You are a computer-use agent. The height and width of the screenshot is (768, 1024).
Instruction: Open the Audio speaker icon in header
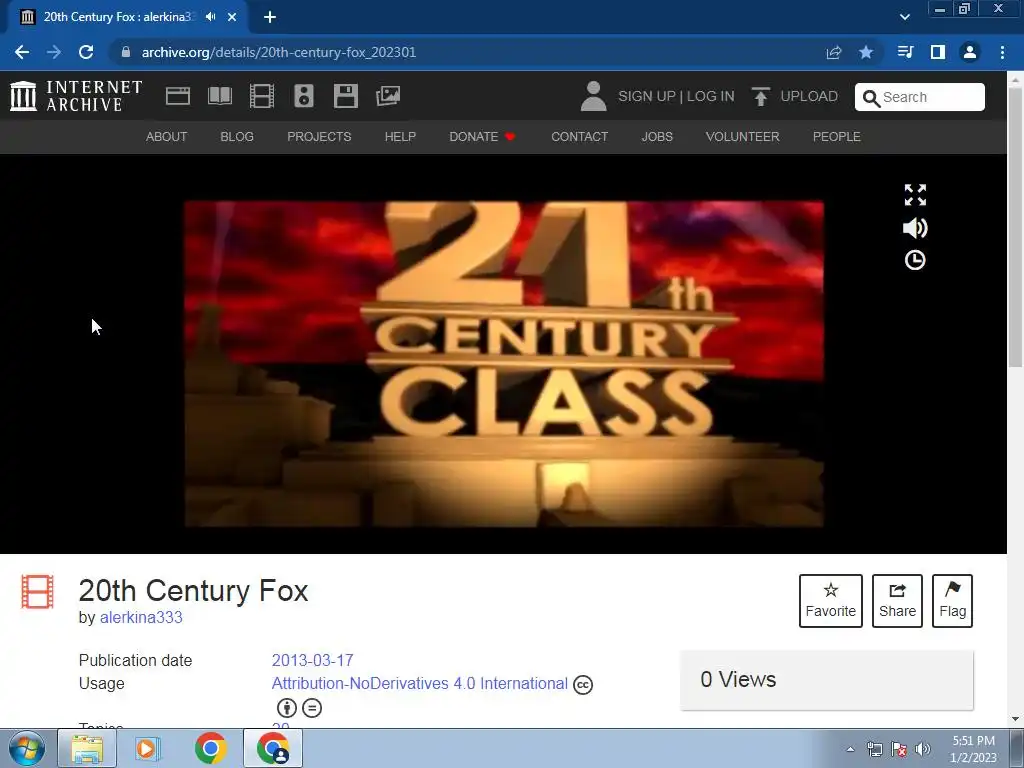[x=304, y=96]
